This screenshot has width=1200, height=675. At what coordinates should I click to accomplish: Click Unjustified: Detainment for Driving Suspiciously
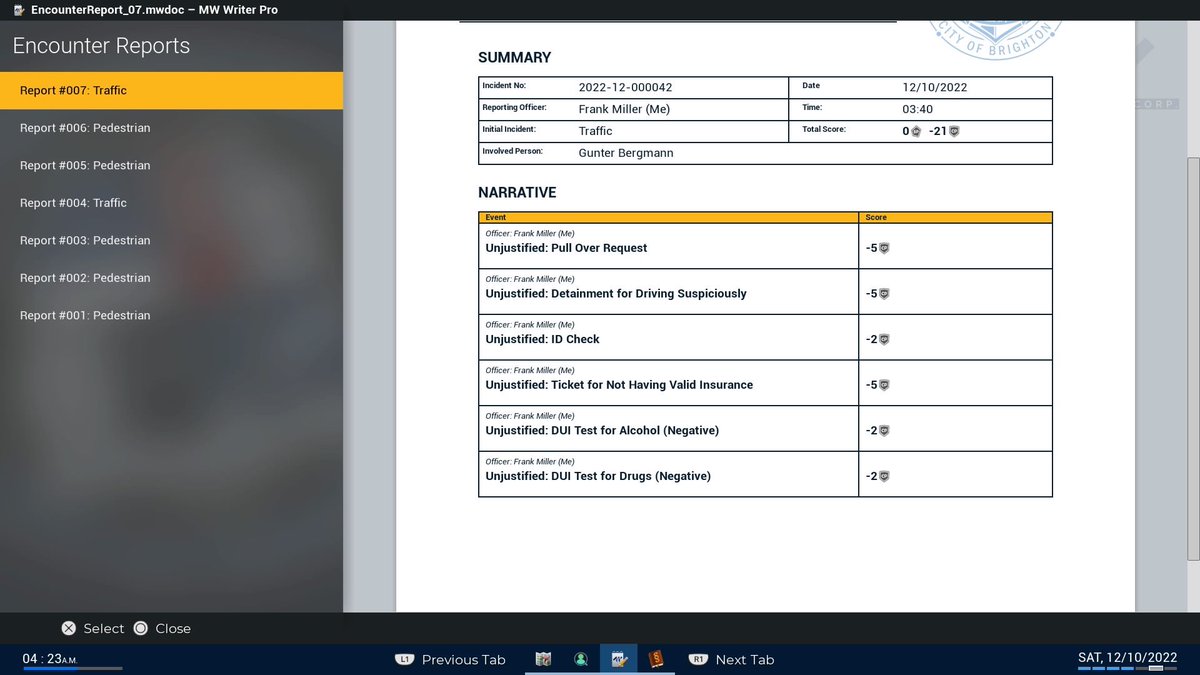616,294
